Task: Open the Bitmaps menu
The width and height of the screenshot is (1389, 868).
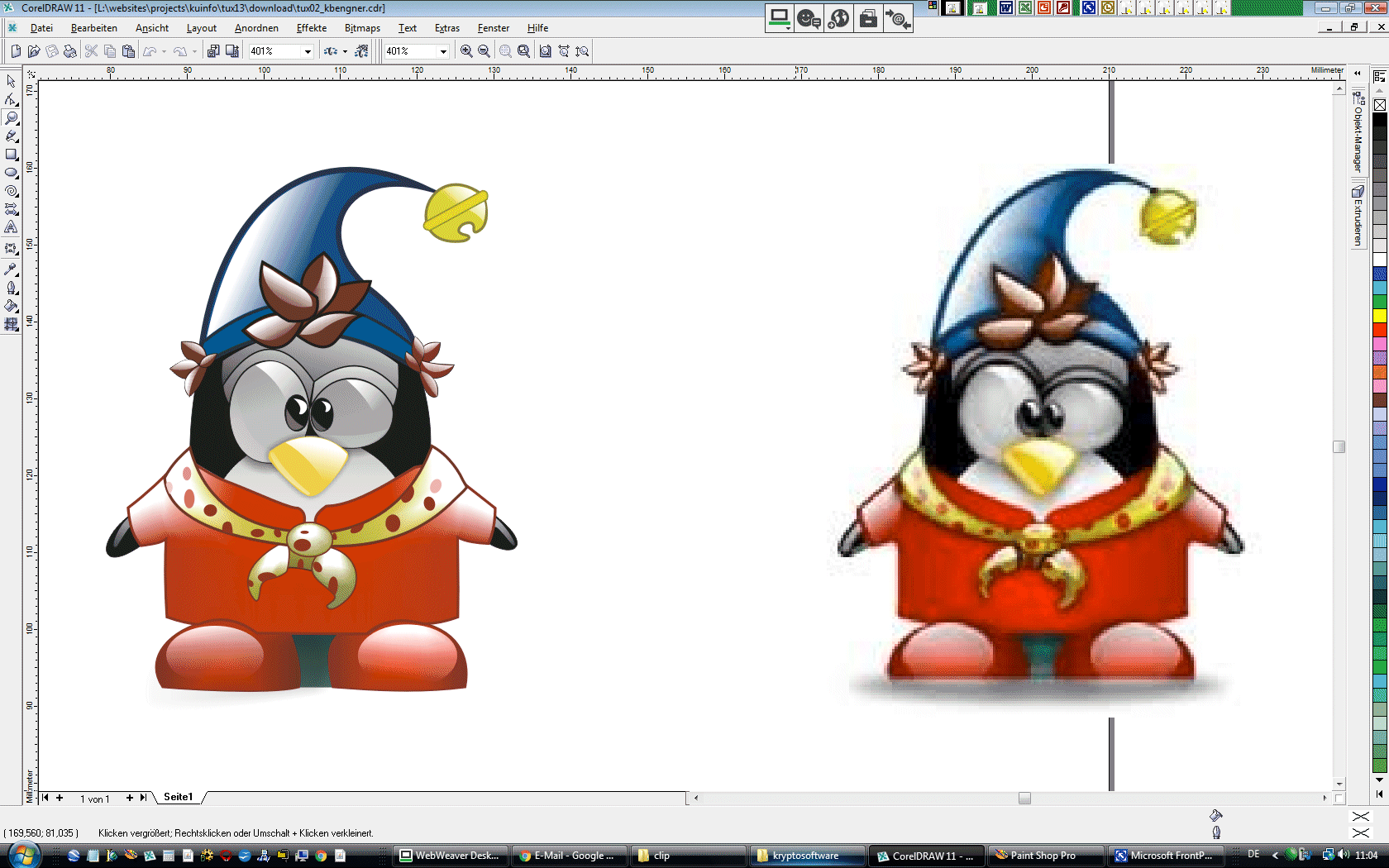Action: pos(362,28)
